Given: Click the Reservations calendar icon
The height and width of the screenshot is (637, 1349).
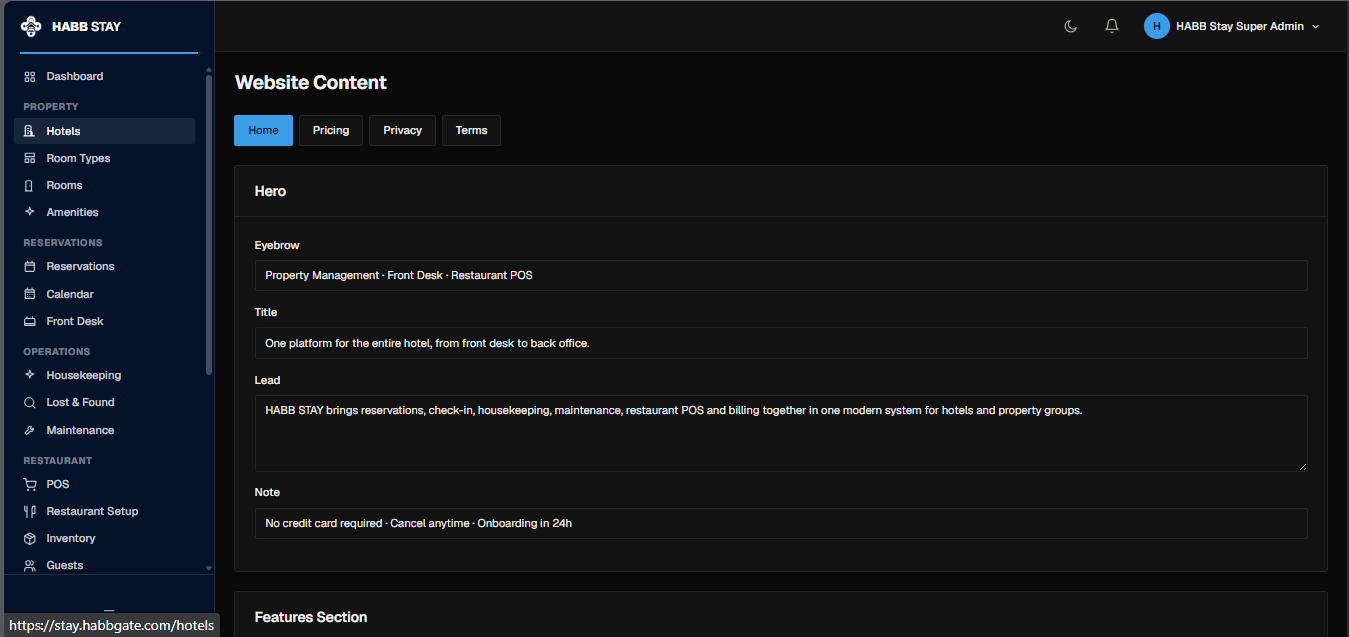Looking at the screenshot, I should tap(30, 267).
